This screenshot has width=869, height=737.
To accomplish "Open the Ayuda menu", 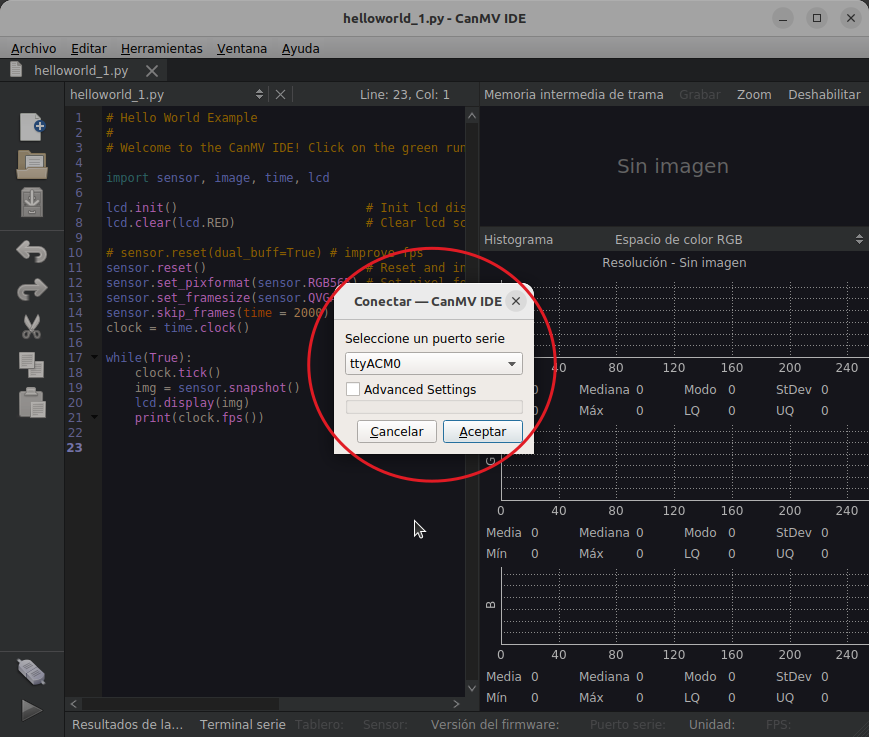I will pyautogui.click(x=300, y=49).
